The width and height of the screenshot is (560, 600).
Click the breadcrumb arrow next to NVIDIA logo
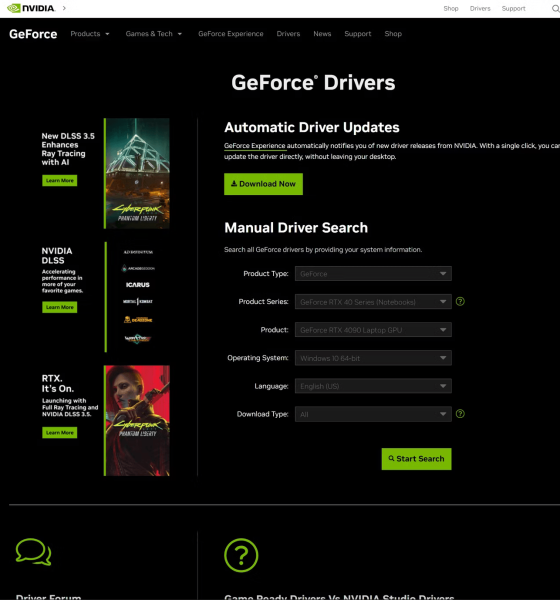(x=64, y=8)
